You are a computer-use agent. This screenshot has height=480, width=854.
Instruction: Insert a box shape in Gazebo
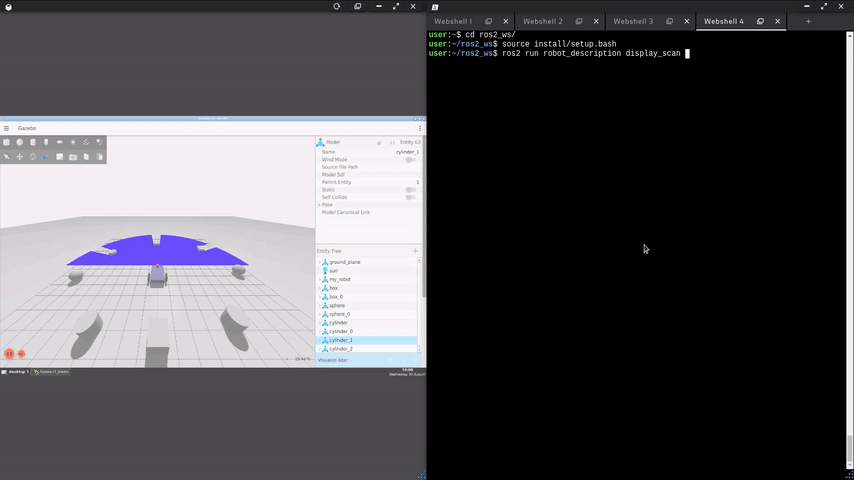(7, 142)
